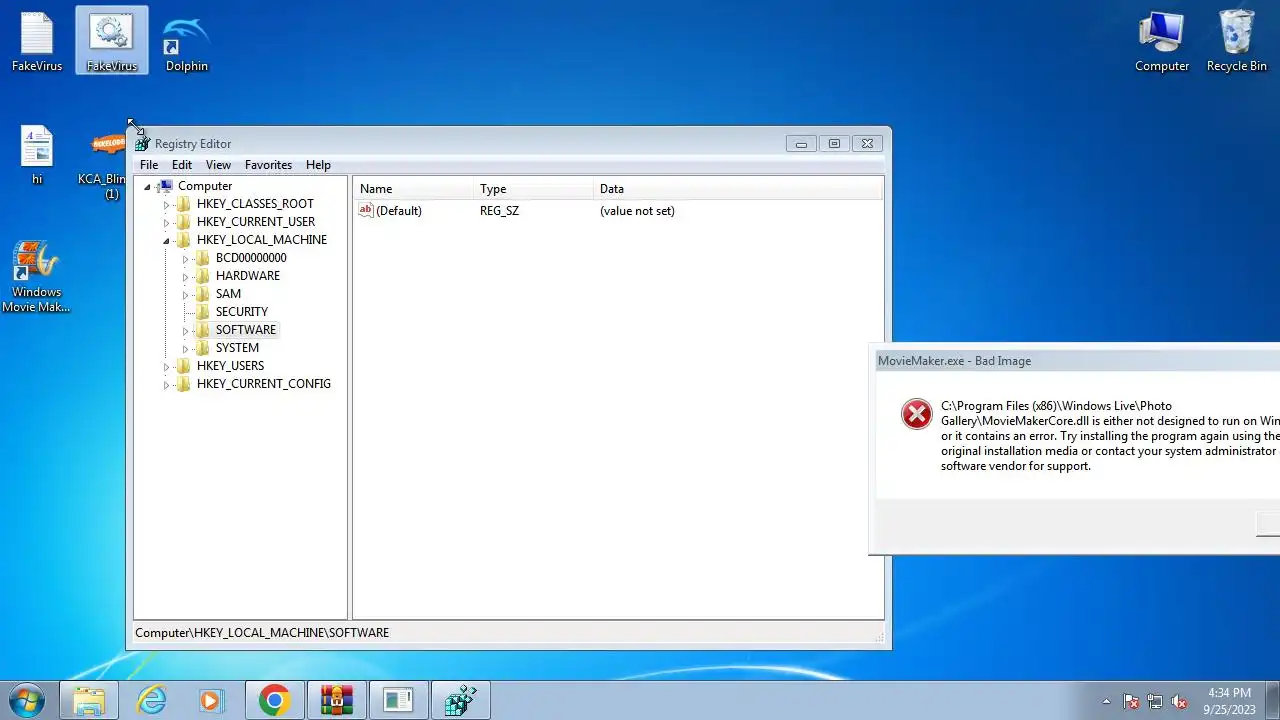Click the Show desktop button at taskbar end
The width and height of the screenshot is (1280, 720).
[1272, 701]
